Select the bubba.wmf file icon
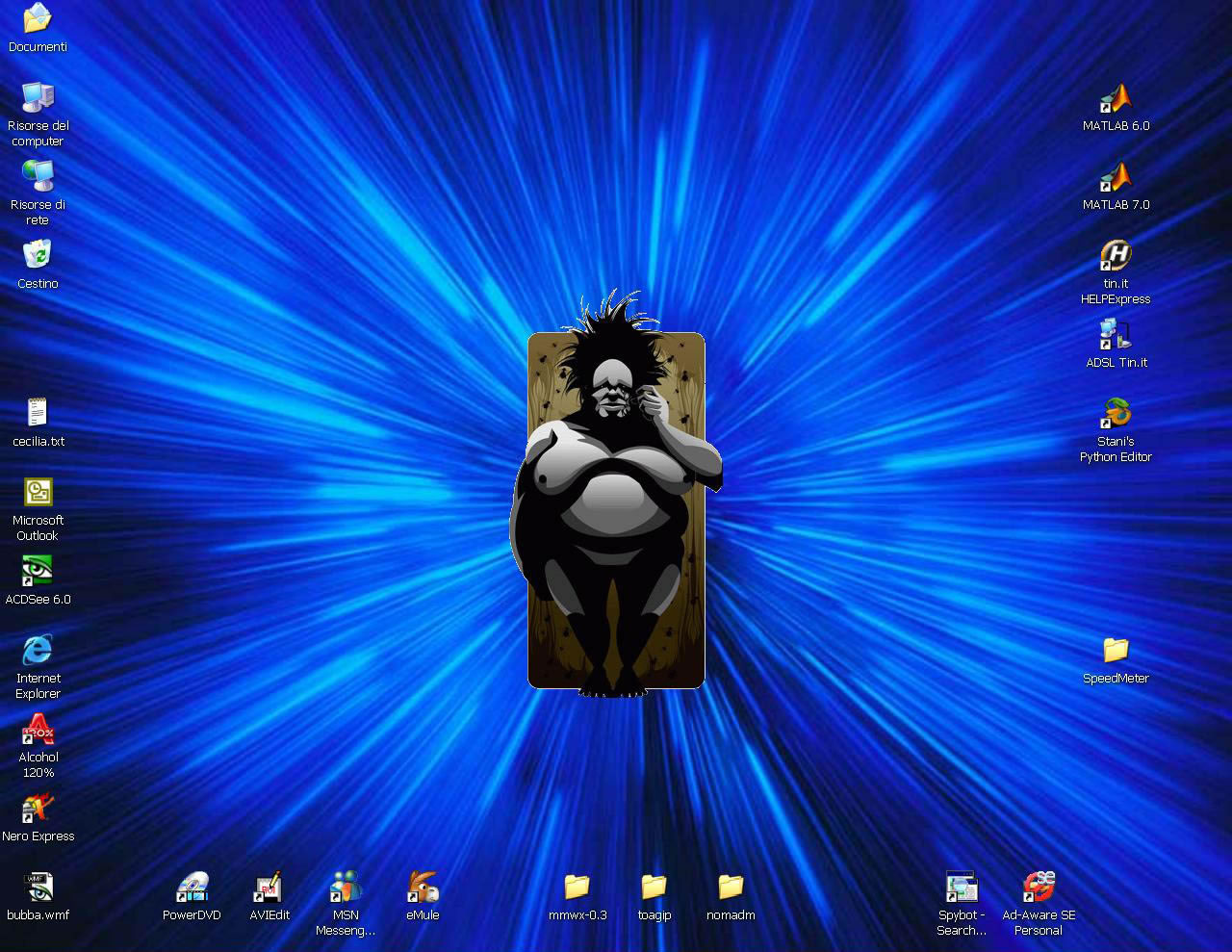 point(38,887)
